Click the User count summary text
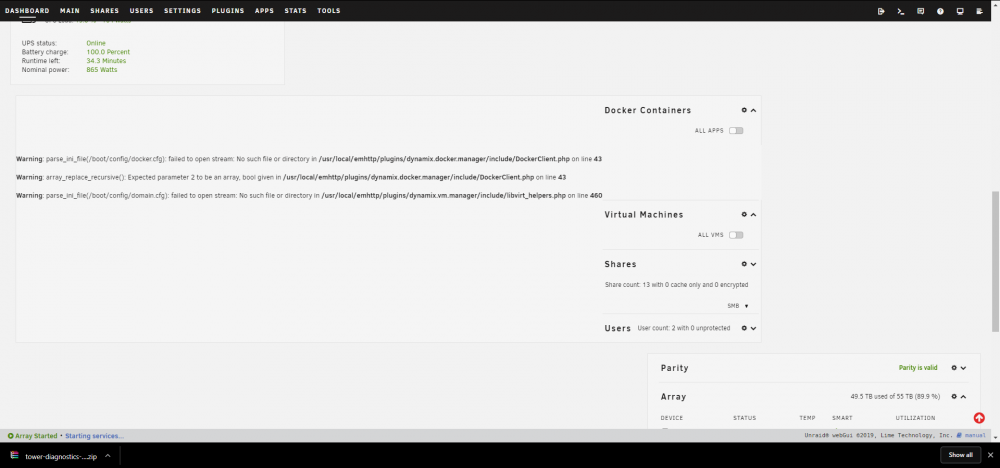This screenshot has width=1000, height=468. (x=684, y=328)
